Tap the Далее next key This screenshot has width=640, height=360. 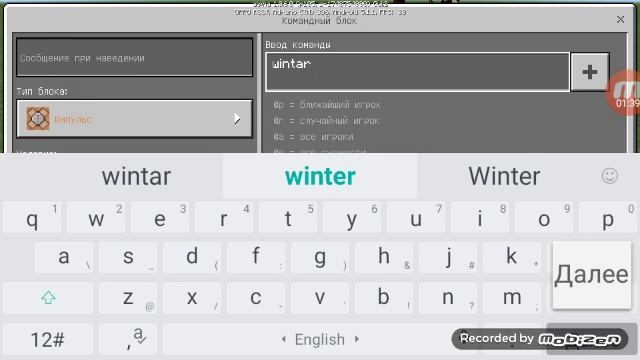point(591,275)
